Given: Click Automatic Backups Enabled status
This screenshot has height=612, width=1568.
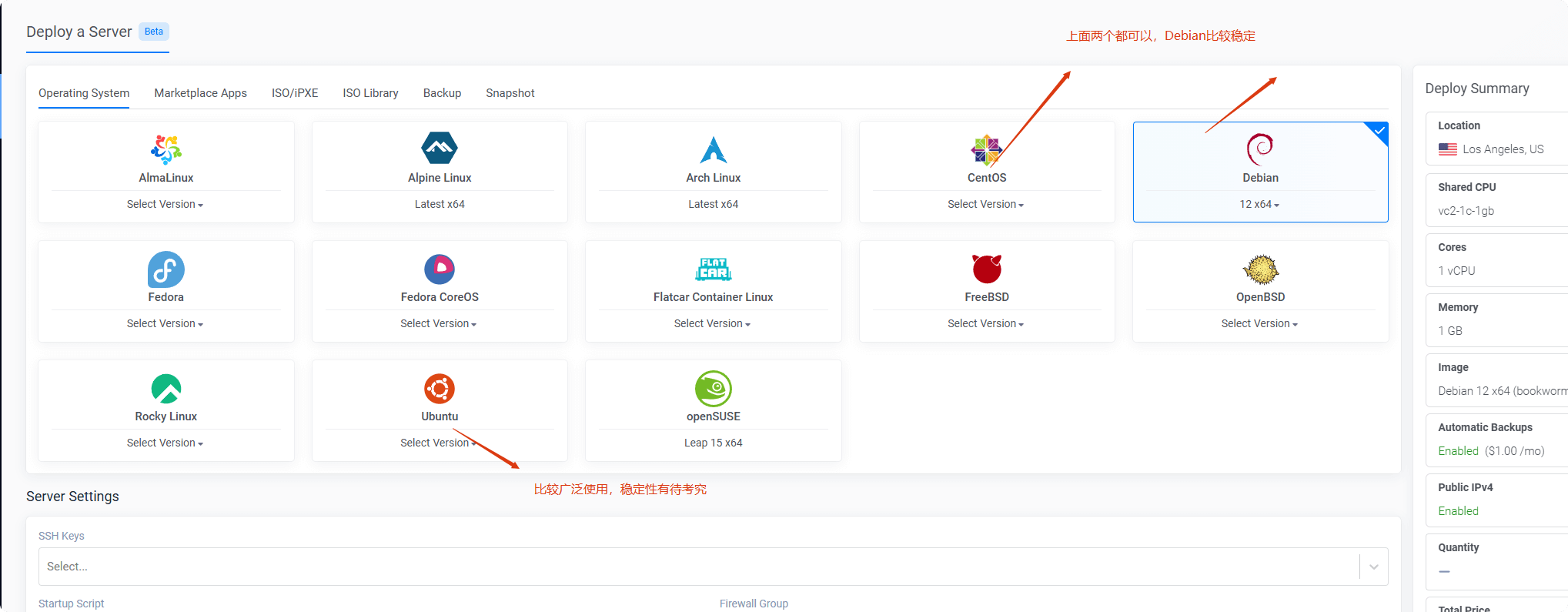Looking at the screenshot, I should pyautogui.click(x=1459, y=451).
